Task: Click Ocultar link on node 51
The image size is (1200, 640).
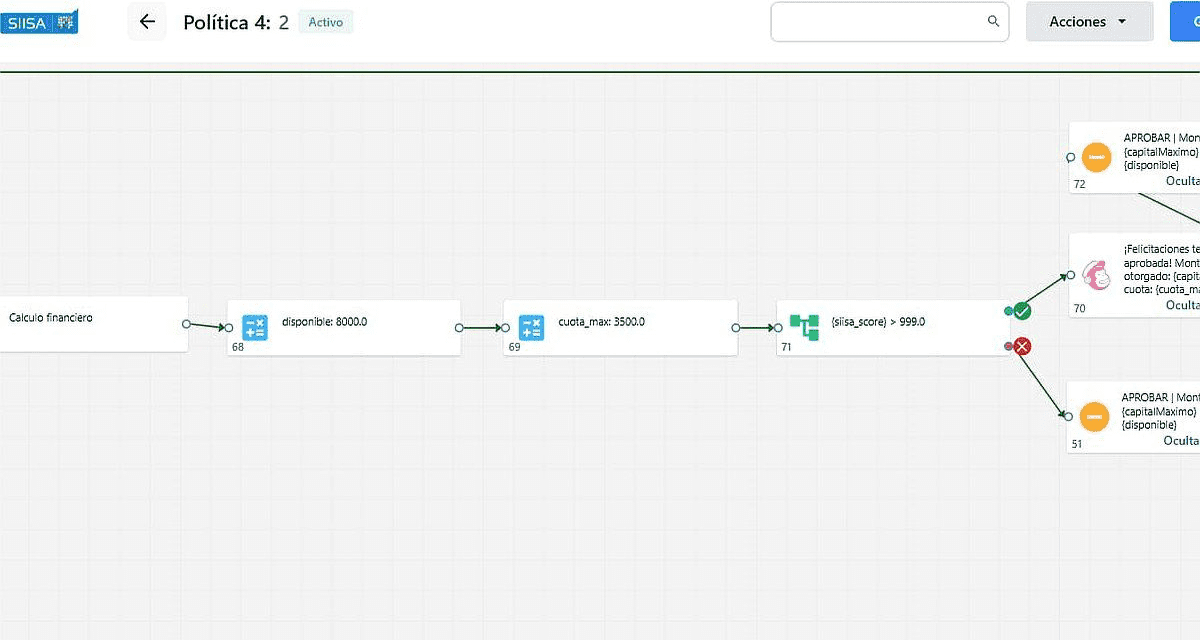Action: 1181,440
